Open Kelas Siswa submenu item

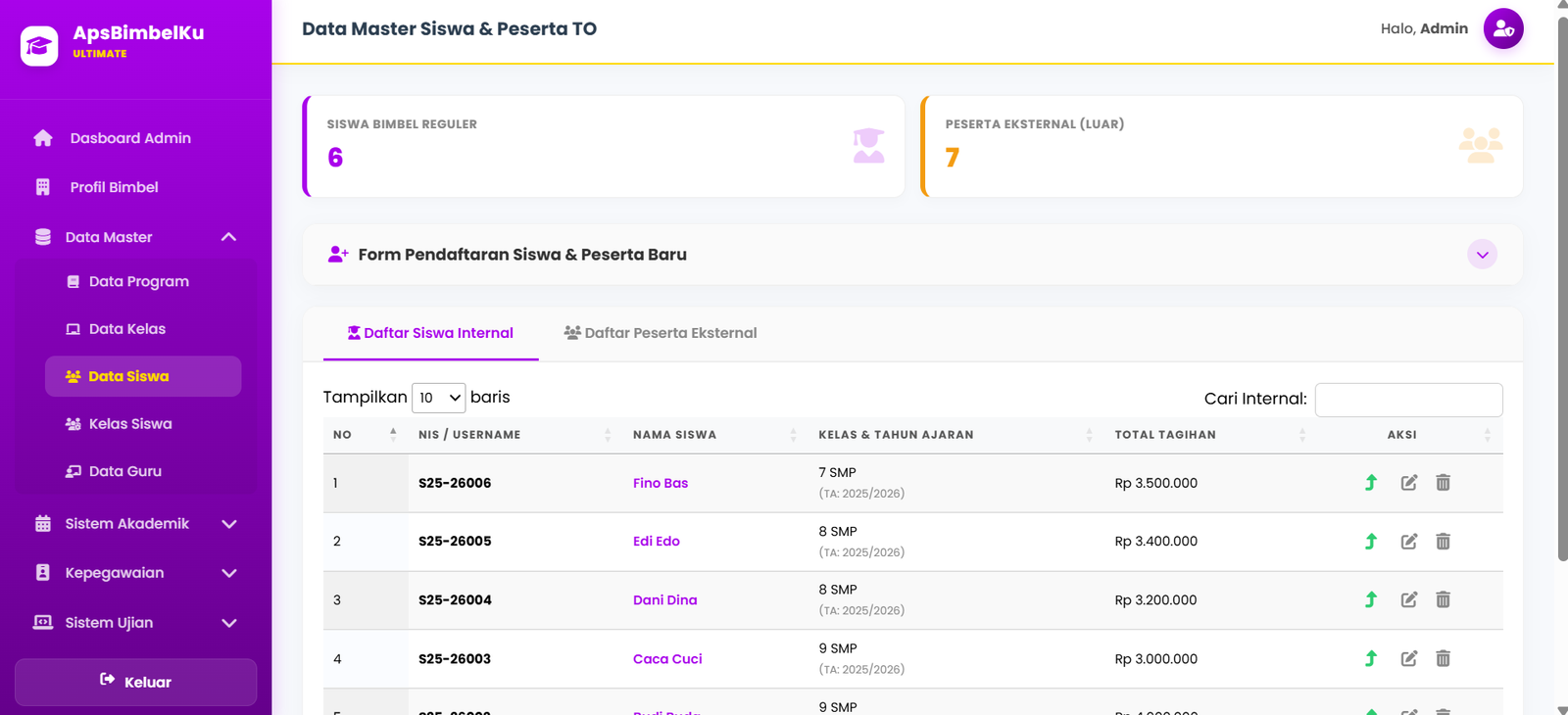coord(143,424)
